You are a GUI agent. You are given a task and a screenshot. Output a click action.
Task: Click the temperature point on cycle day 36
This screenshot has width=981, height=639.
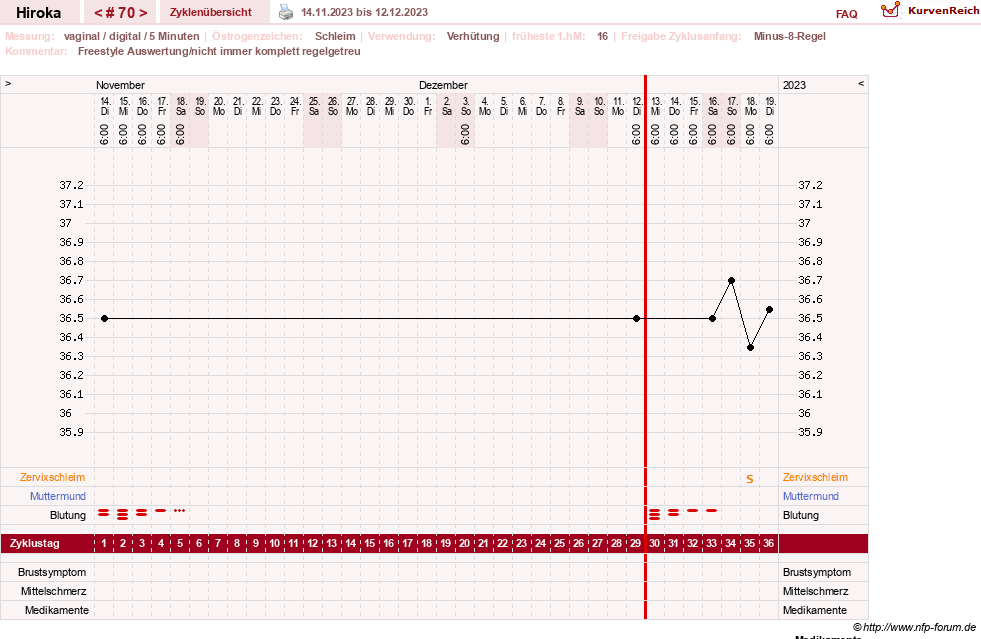click(x=770, y=309)
